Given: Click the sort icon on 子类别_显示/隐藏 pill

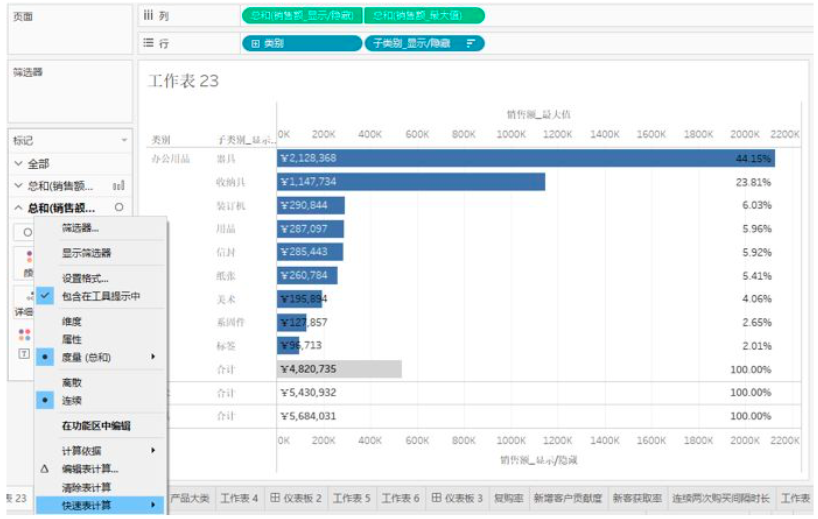Looking at the screenshot, I should (471, 43).
